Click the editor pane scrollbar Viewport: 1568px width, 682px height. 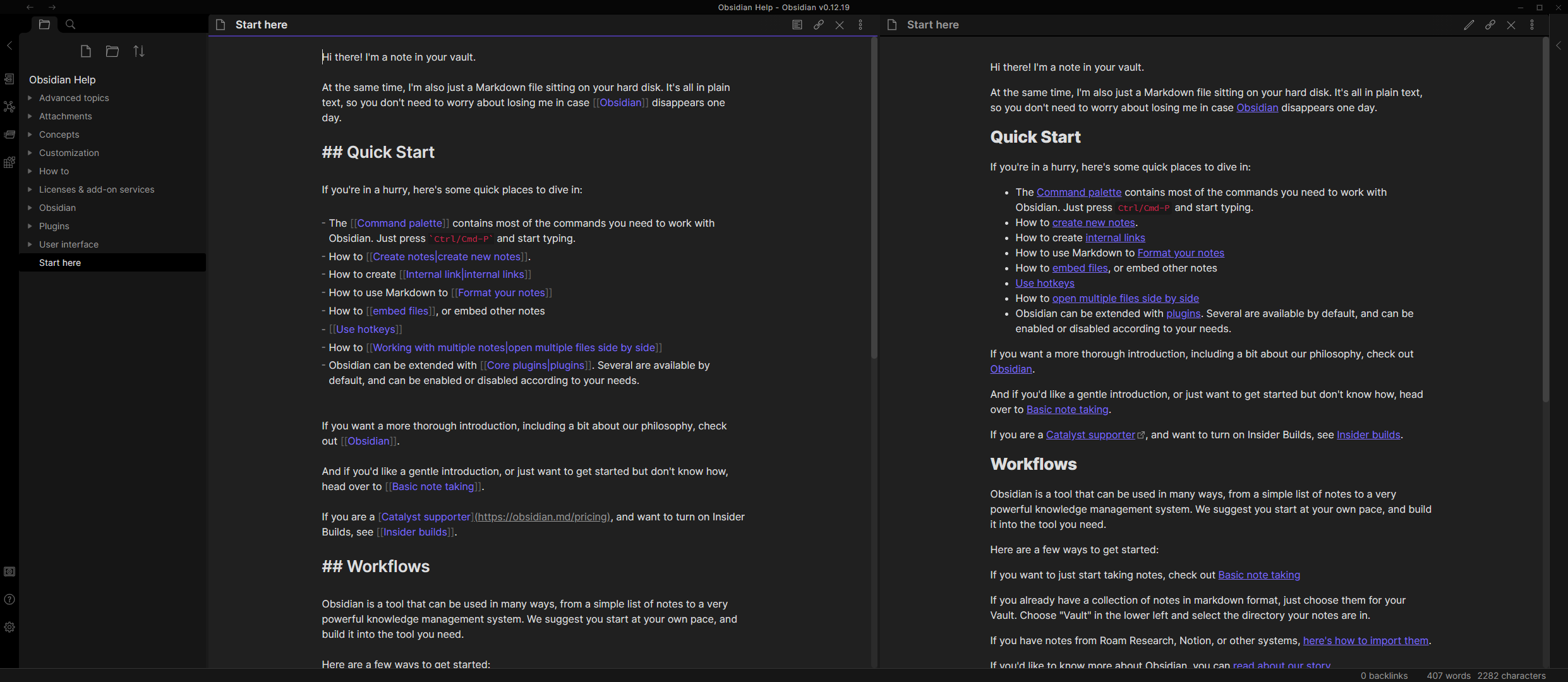874,198
